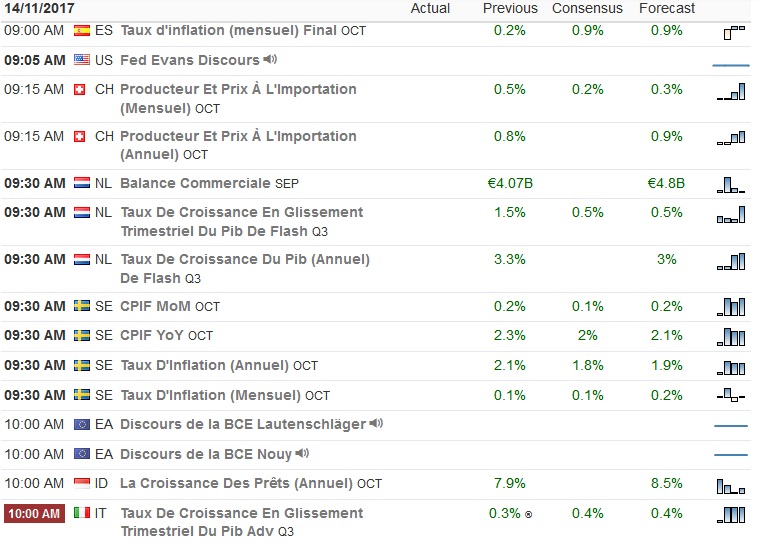Open mini chart for CPIF MoM row
Image resolution: width=762 pixels, height=544 pixels.
[x=731, y=307]
